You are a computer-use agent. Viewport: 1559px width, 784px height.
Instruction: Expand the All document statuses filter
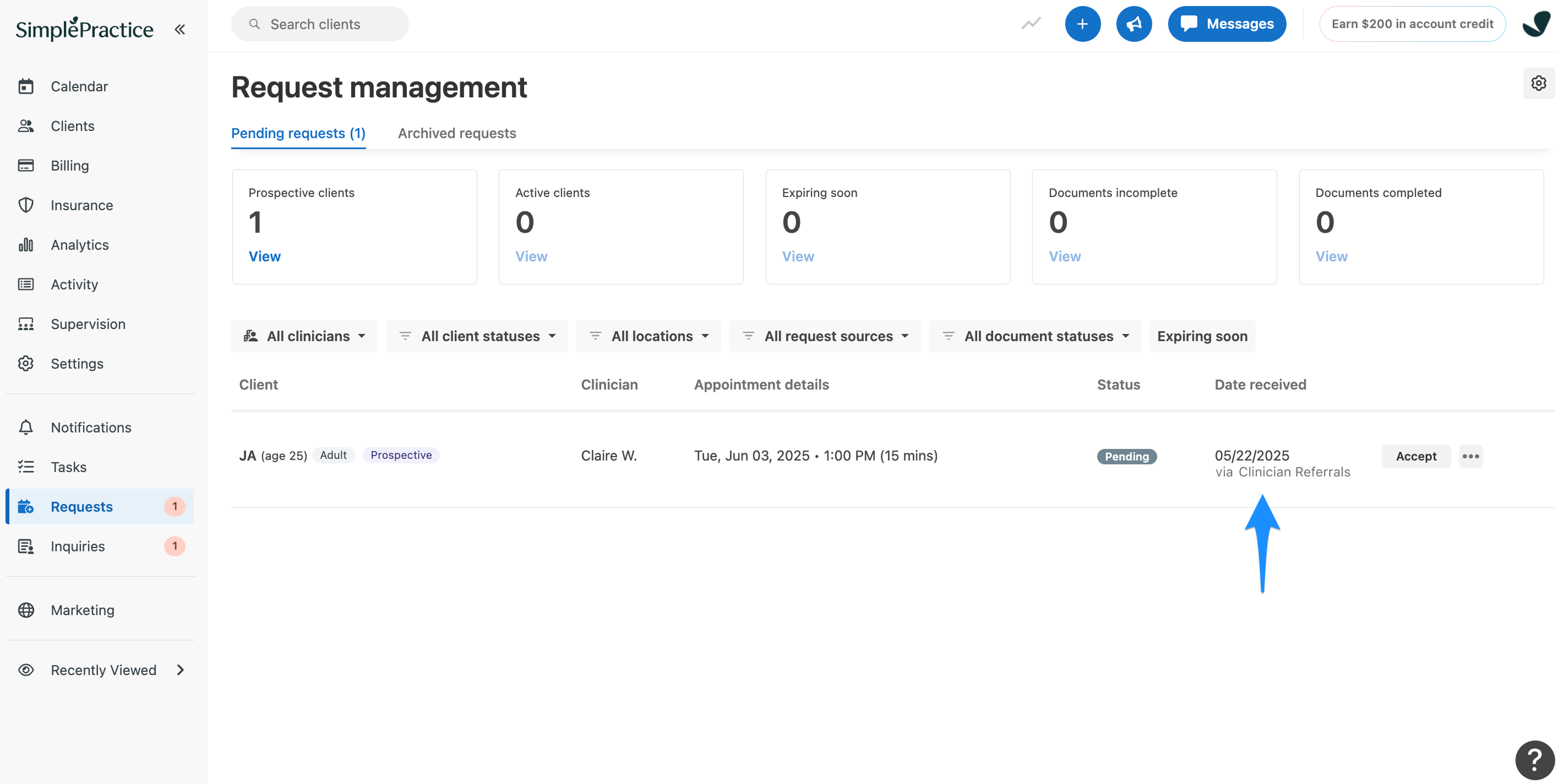1035,336
